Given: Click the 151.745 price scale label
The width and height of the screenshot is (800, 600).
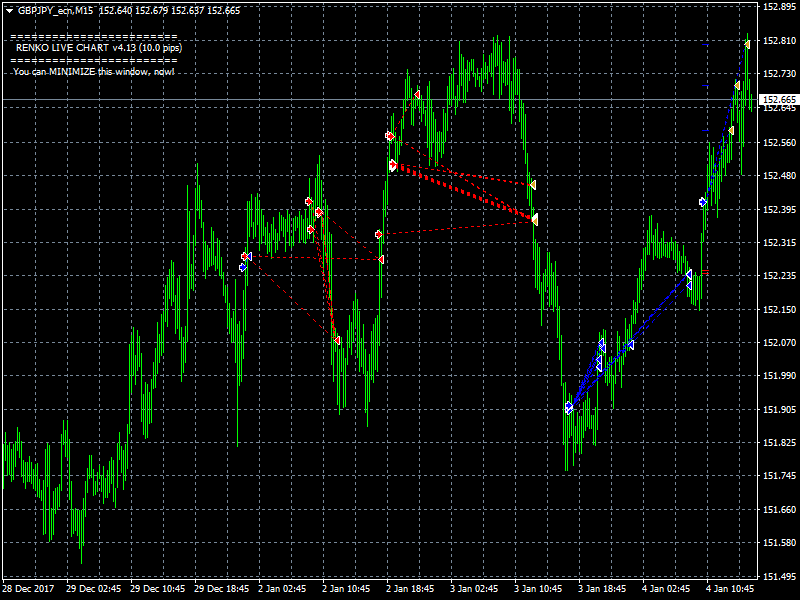Looking at the screenshot, I should (x=779, y=476).
